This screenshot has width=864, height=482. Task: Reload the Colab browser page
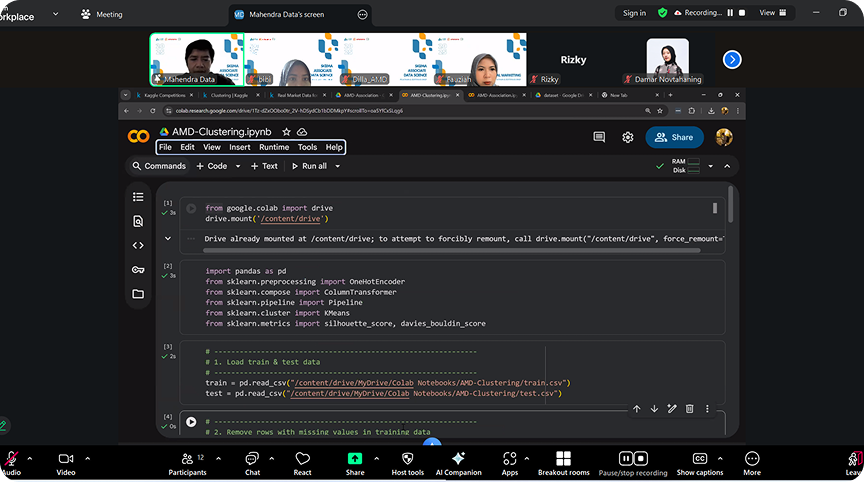pyautogui.click(x=153, y=111)
